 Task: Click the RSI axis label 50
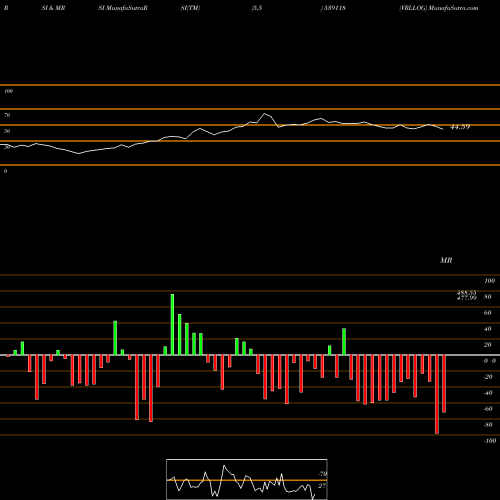pos(7,131)
